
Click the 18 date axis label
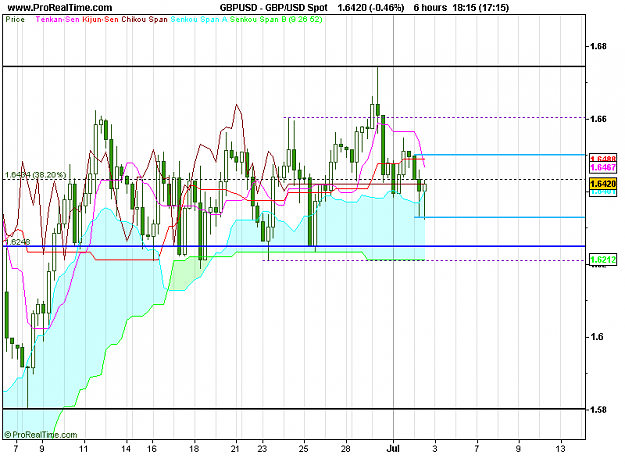[x=194, y=449]
